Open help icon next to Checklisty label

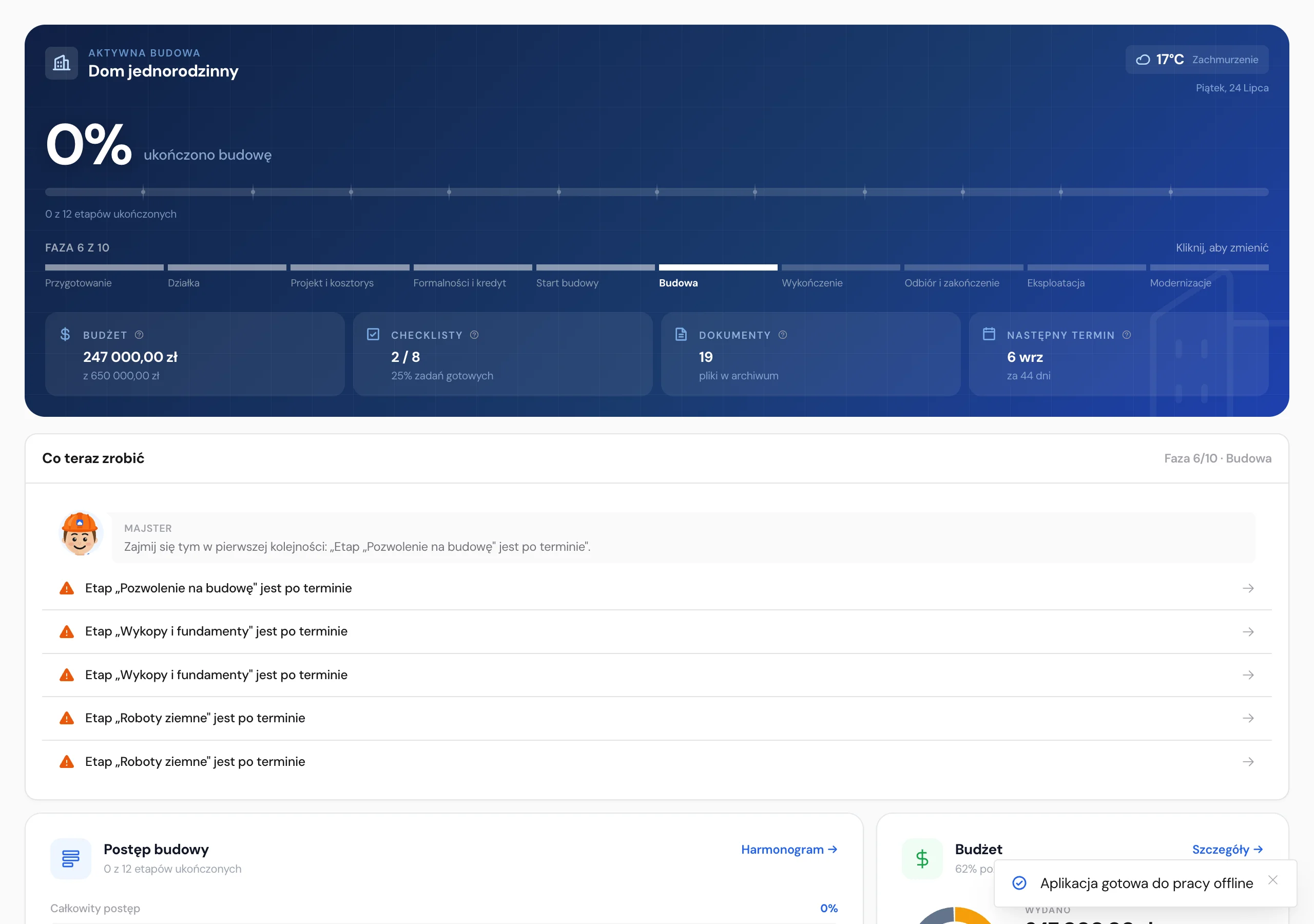(x=474, y=335)
